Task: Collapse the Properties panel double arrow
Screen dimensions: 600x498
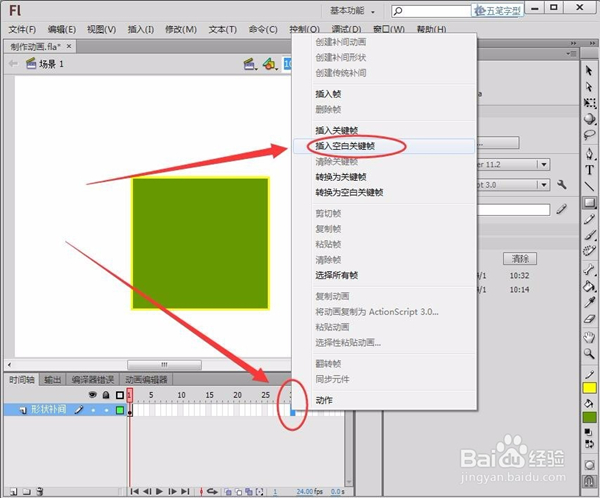Action: tap(573, 43)
